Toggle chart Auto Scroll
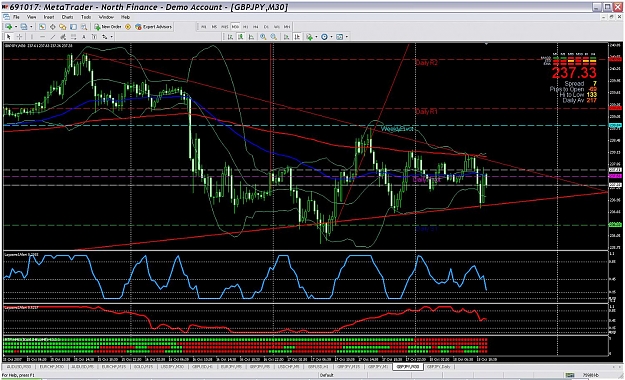 pyautogui.click(x=286, y=37)
